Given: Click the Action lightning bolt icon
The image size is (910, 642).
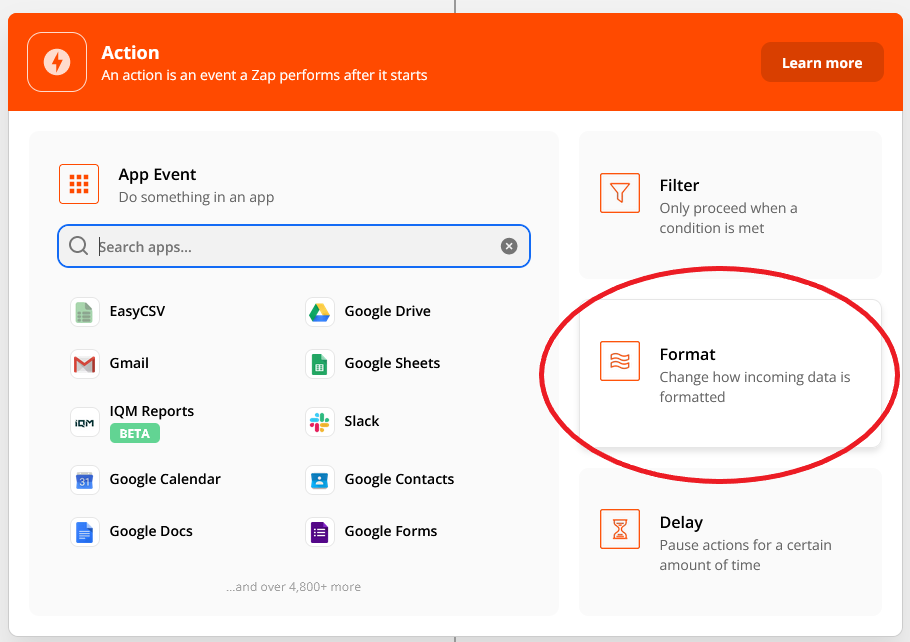Looking at the screenshot, I should pyautogui.click(x=57, y=62).
